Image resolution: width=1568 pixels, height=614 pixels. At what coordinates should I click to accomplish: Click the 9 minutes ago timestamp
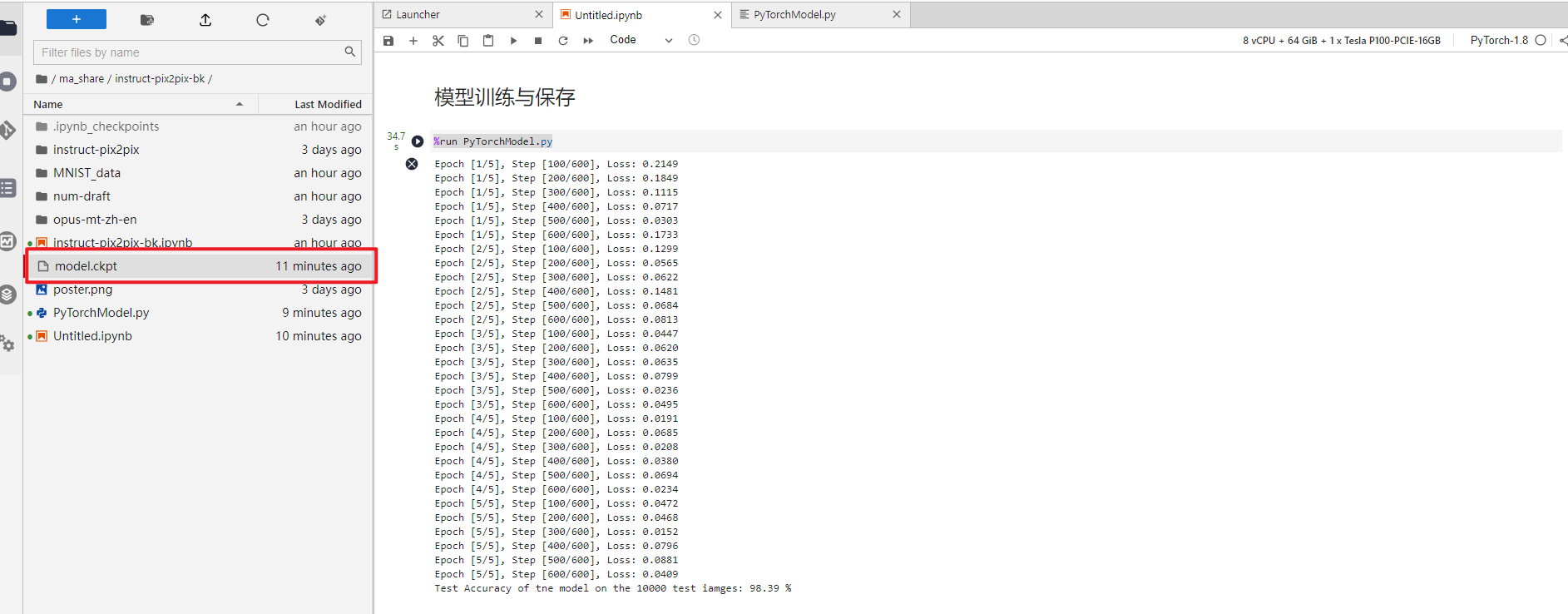[322, 313]
